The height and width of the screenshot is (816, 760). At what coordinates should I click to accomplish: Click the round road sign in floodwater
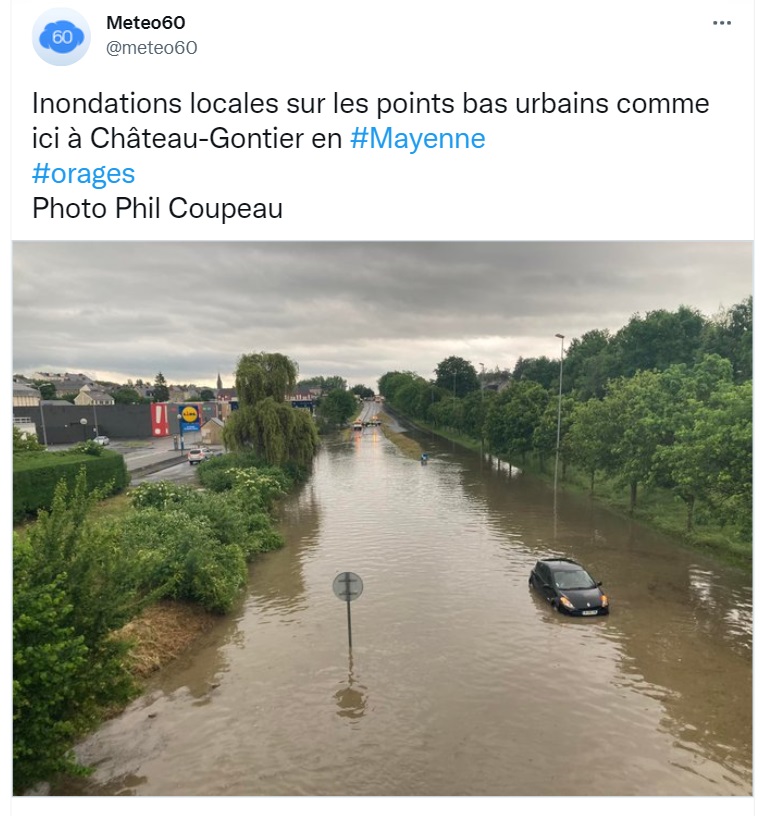click(x=348, y=586)
